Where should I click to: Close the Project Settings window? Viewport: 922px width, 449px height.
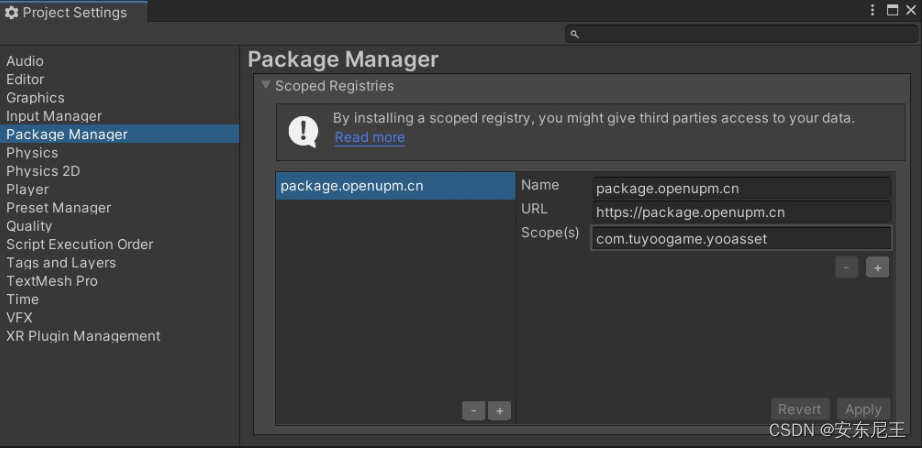pyautogui.click(x=911, y=10)
